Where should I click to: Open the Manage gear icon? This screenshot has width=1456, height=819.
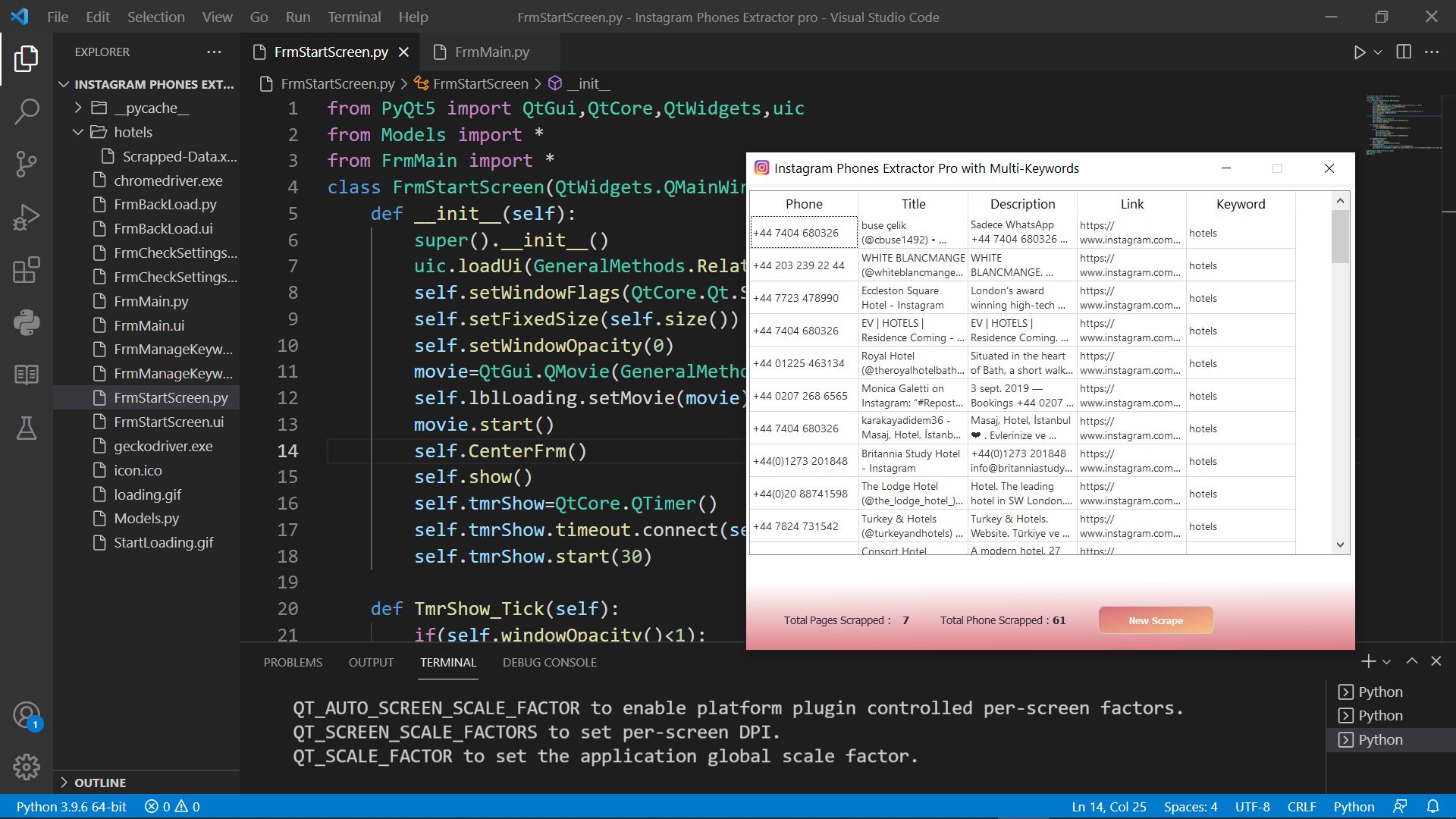[27, 767]
